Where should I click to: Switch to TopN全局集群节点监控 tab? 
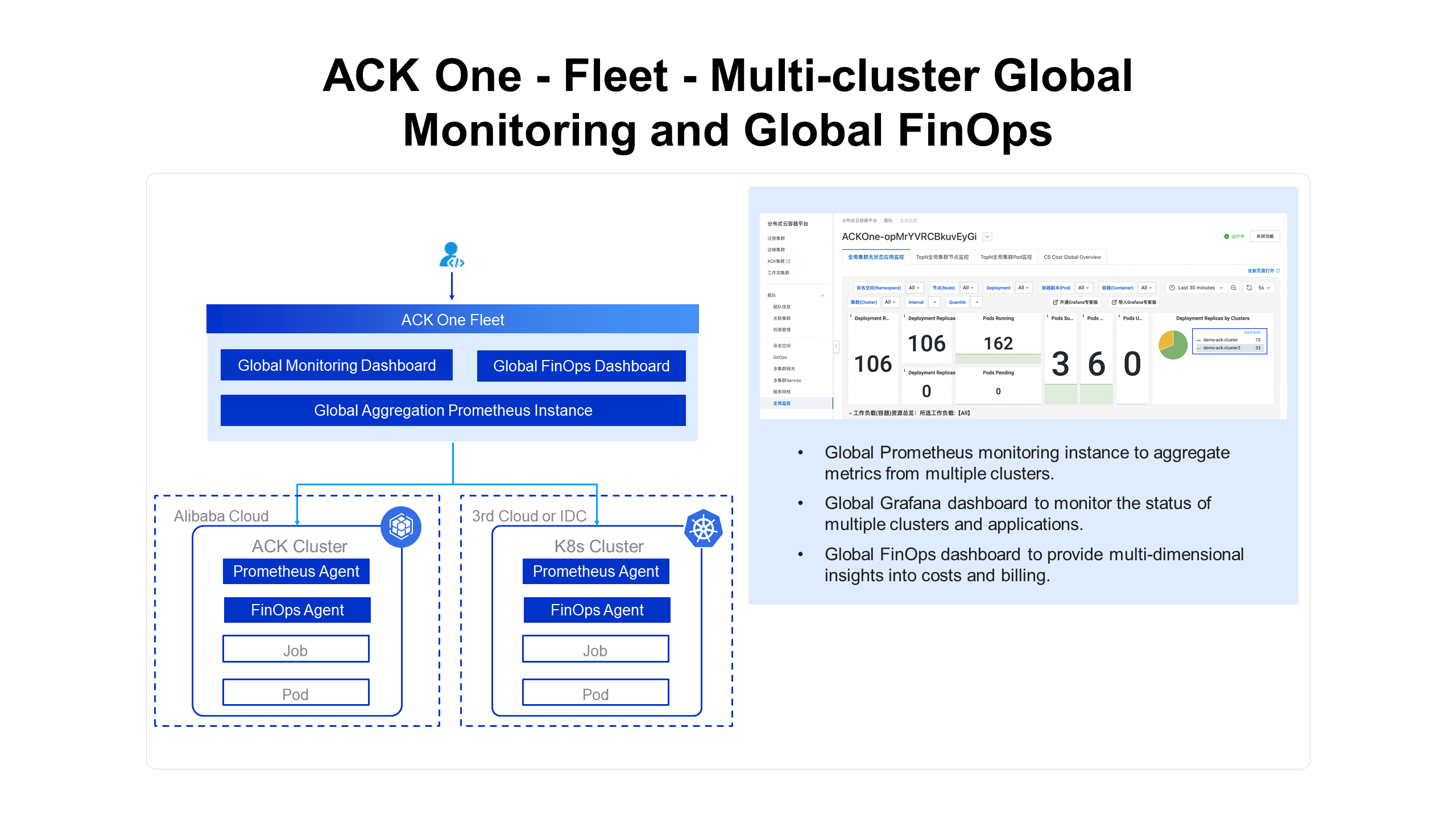pos(942,258)
